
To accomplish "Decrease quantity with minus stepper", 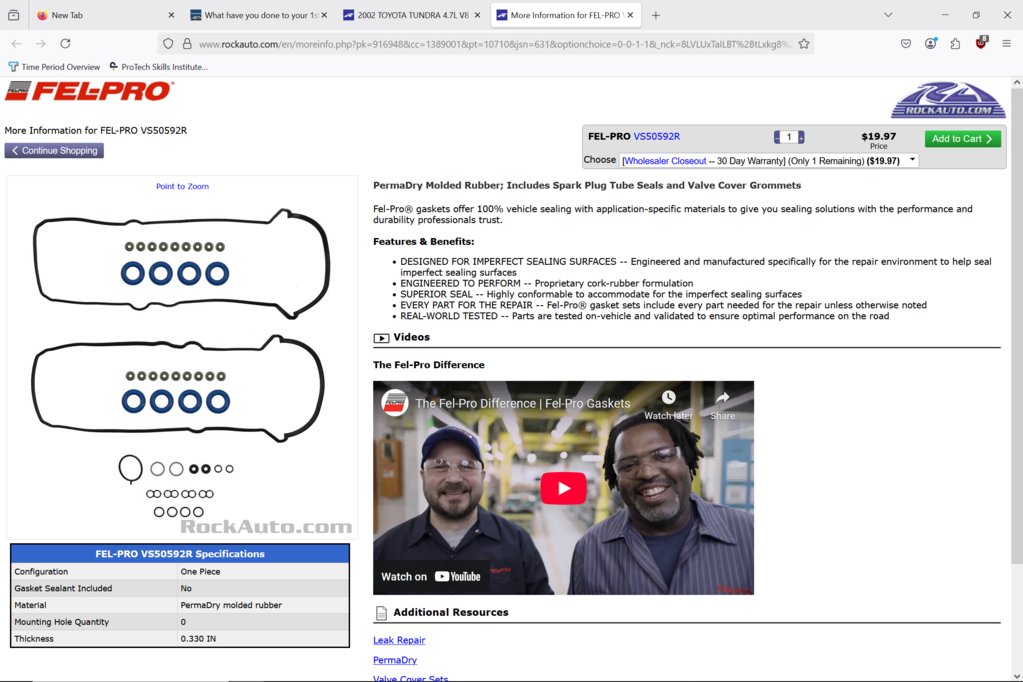I will coord(776,137).
